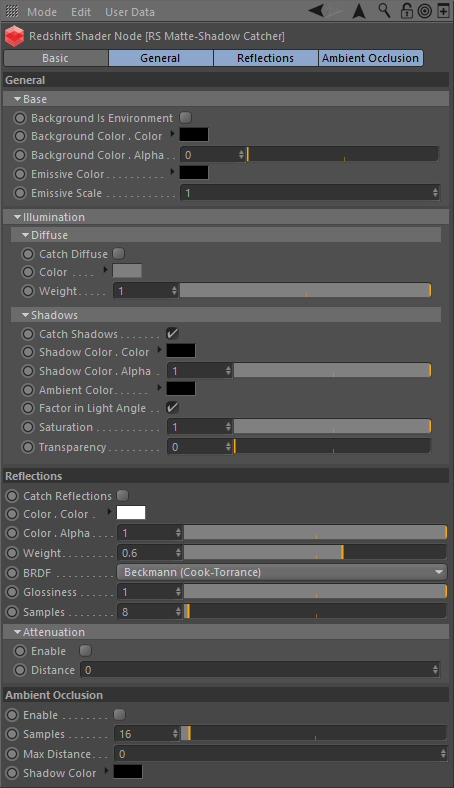Open the User Data menu
This screenshot has height=788, width=454.
click(130, 12)
